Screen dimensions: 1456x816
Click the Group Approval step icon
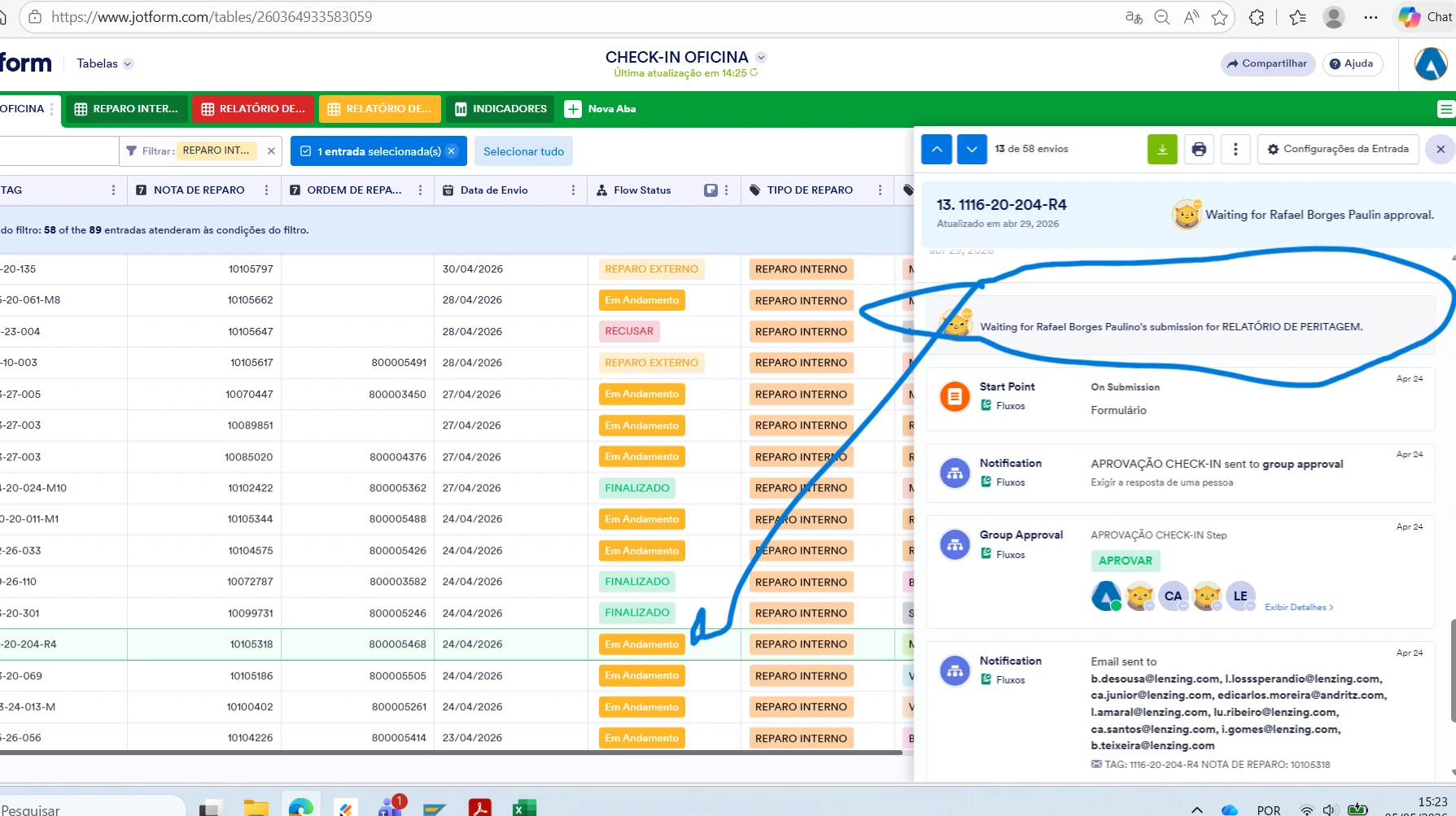[x=955, y=545]
